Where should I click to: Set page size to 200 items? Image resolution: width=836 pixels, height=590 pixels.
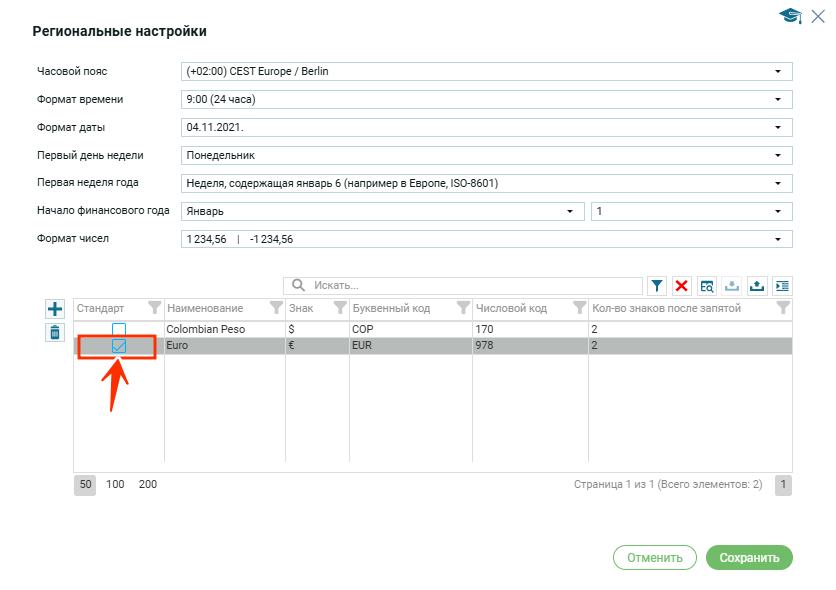pyautogui.click(x=148, y=484)
